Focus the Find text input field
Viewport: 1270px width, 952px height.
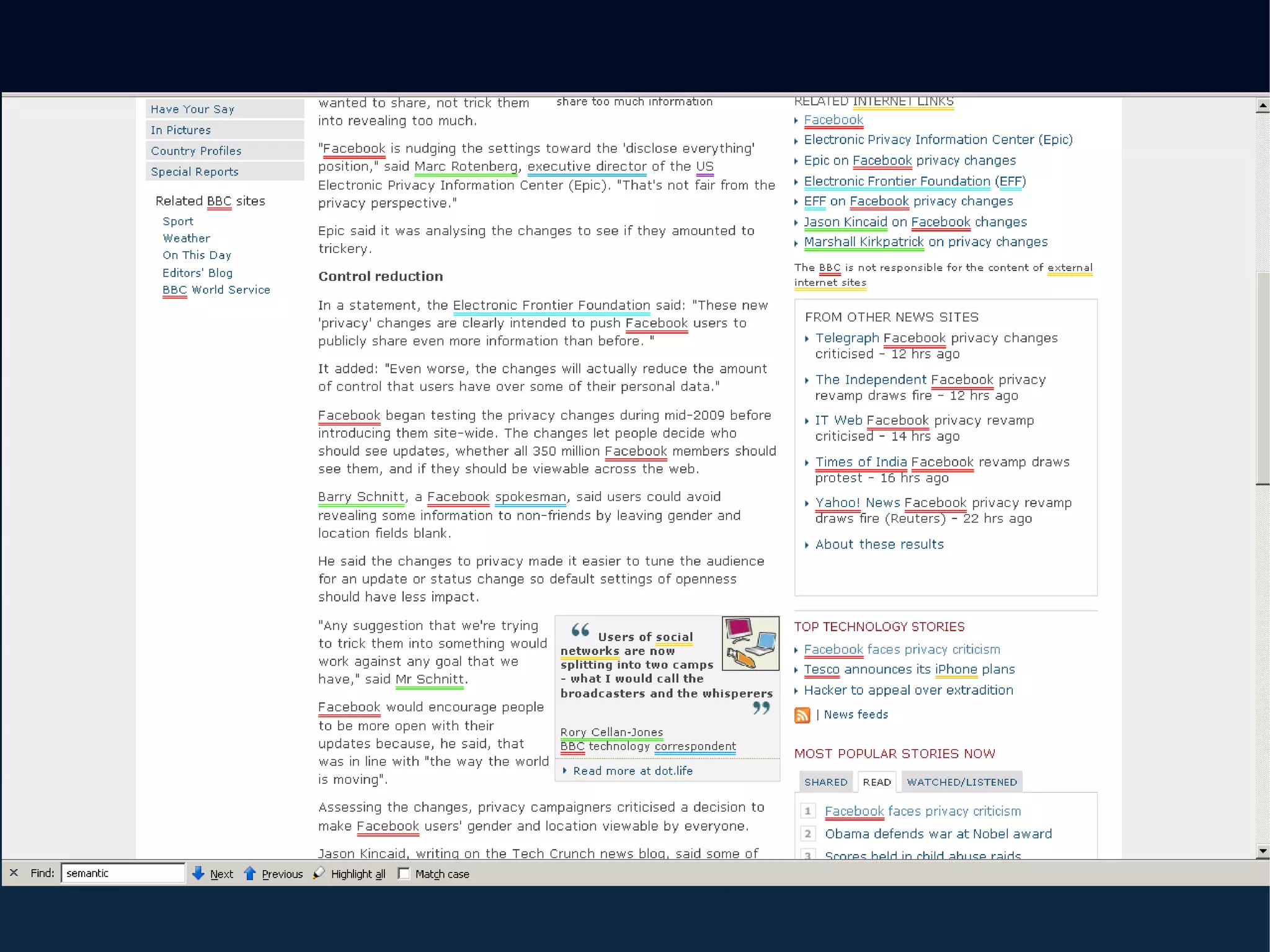(123, 873)
